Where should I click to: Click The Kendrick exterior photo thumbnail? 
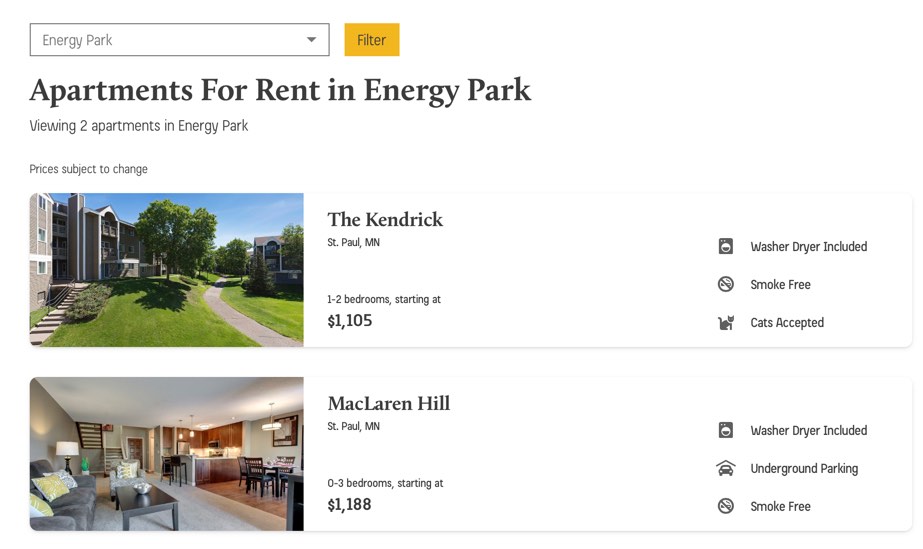pyautogui.click(x=167, y=269)
